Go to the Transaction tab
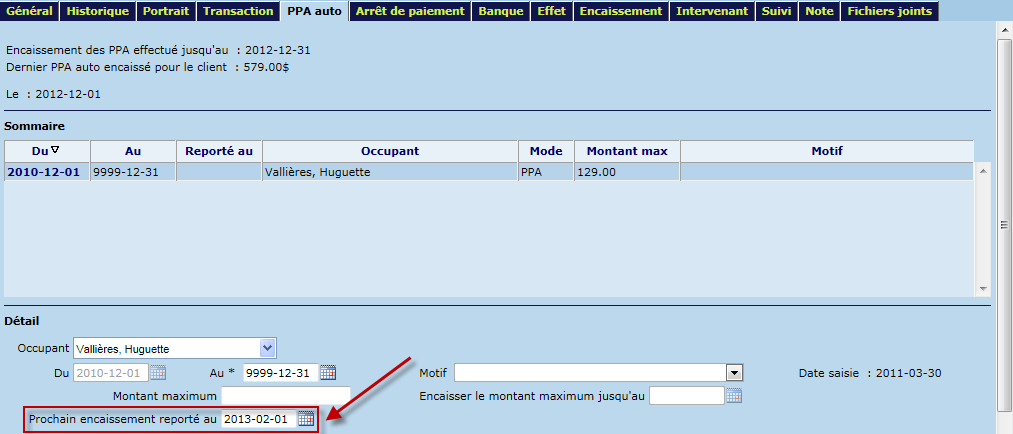This screenshot has width=1013, height=434. pos(238,11)
